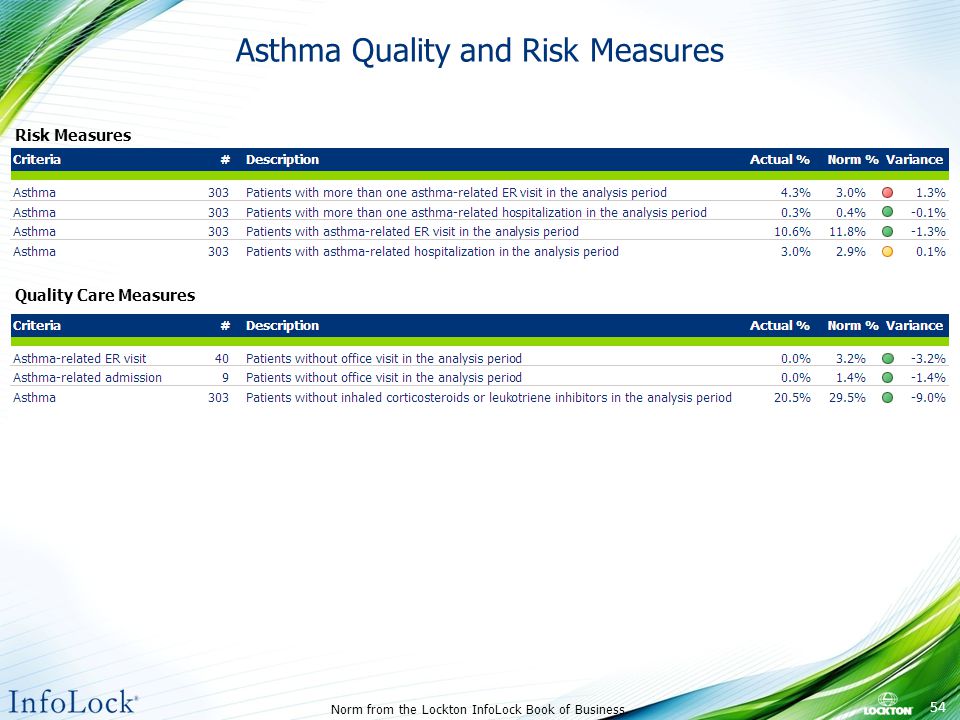
Task: Click the 11.8% norm value
Action: (x=847, y=231)
